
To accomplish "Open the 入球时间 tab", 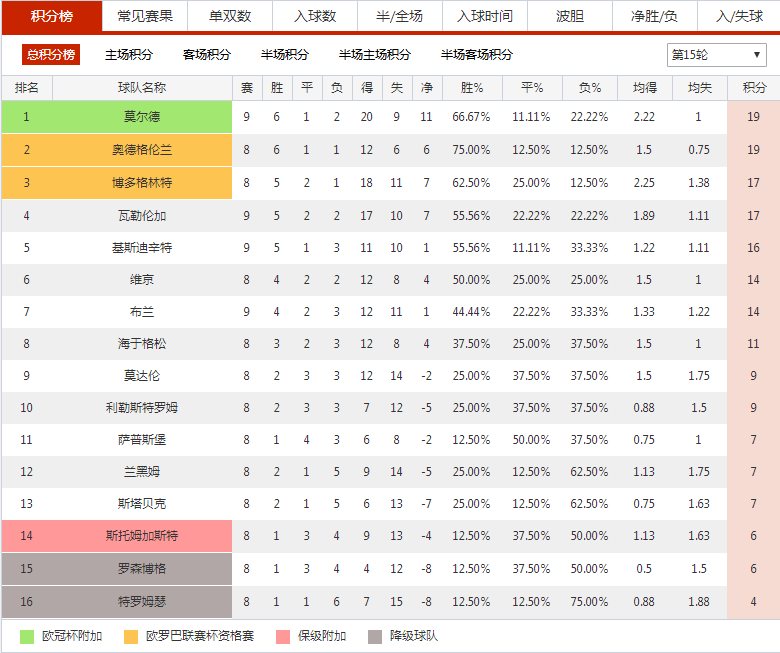I will [485, 16].
